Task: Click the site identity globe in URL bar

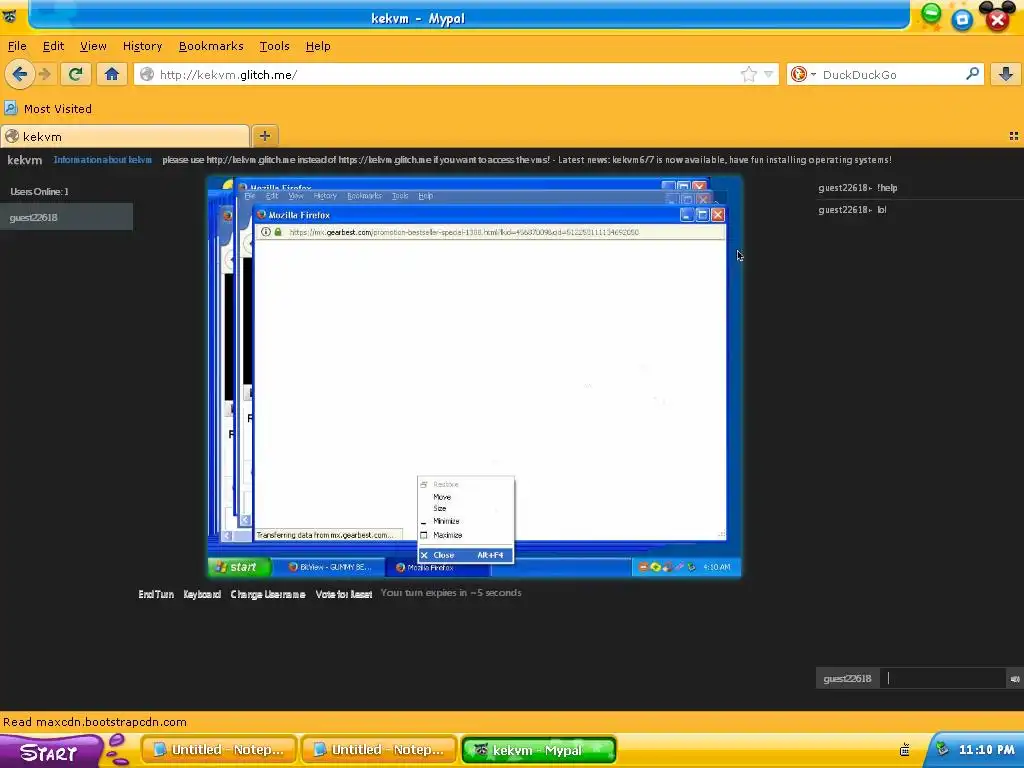Action: click(x=148, y=74)
